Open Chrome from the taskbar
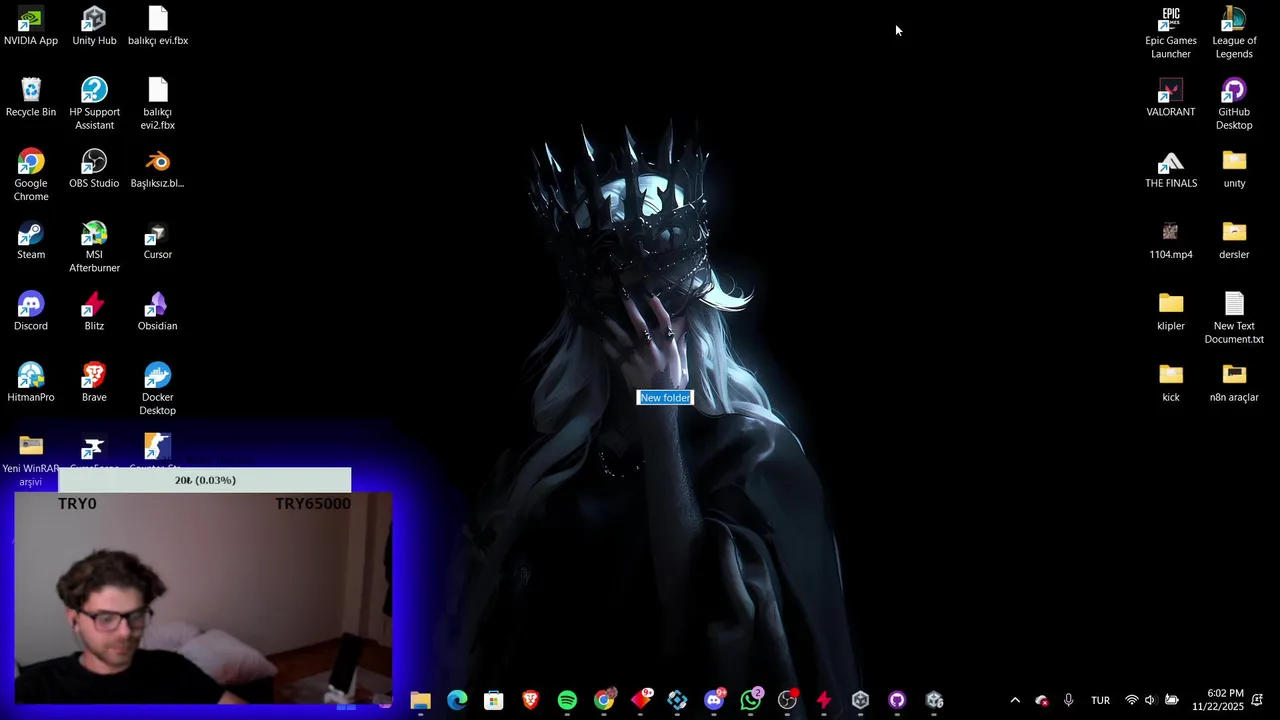The image size is (1280, 720). click(604, 700)
